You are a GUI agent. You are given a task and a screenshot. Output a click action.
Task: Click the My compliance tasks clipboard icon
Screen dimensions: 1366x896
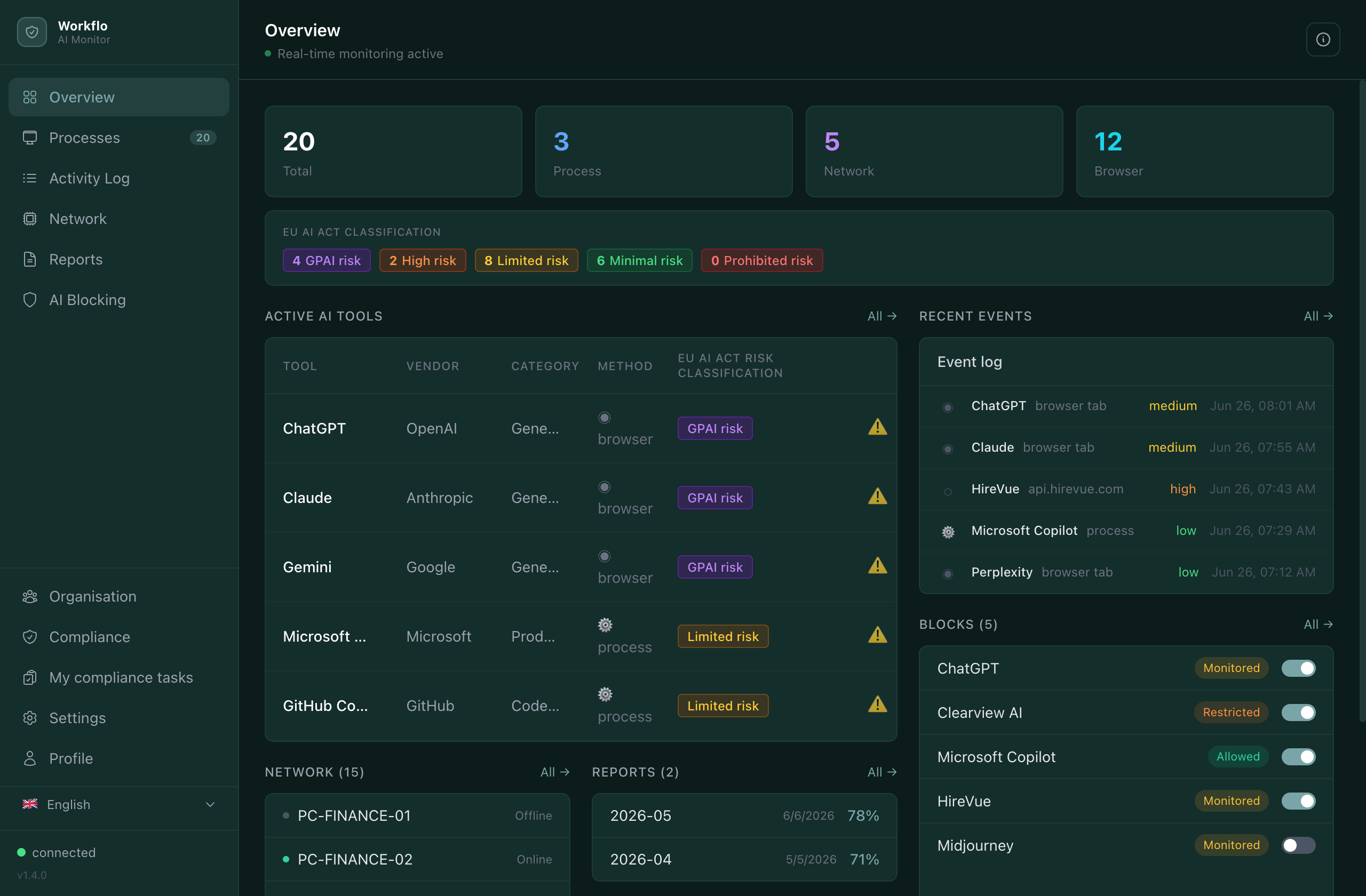30,677
